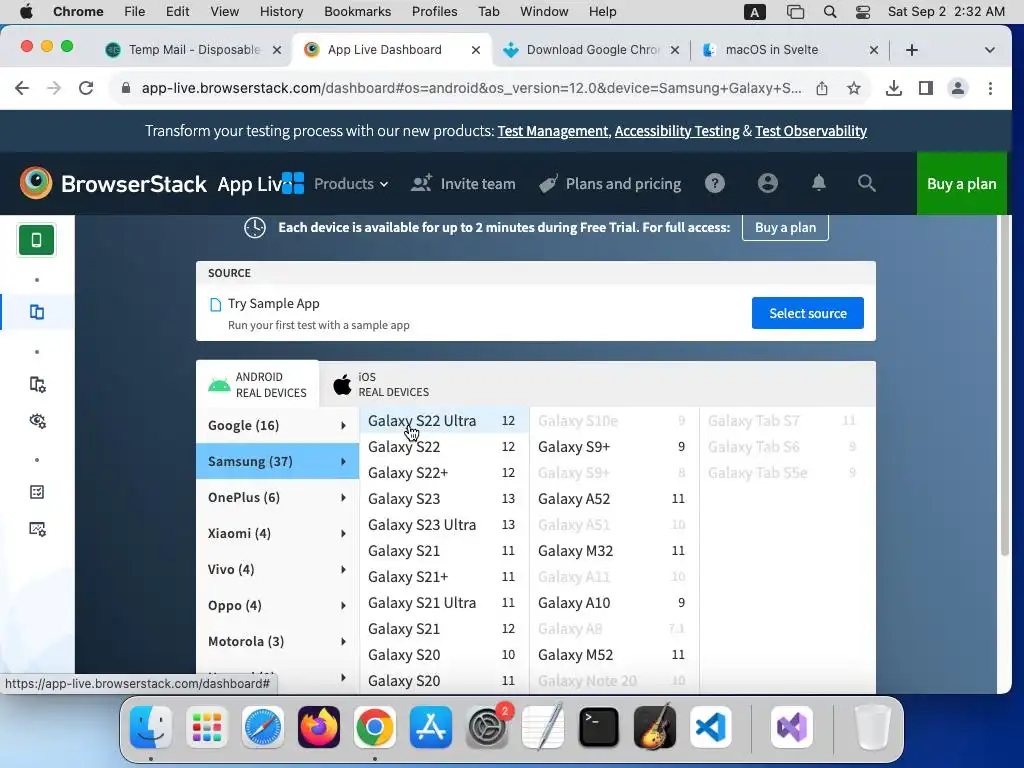Open Chrome three-dot menu
The image size is (1024, 768).
[990, 88]
